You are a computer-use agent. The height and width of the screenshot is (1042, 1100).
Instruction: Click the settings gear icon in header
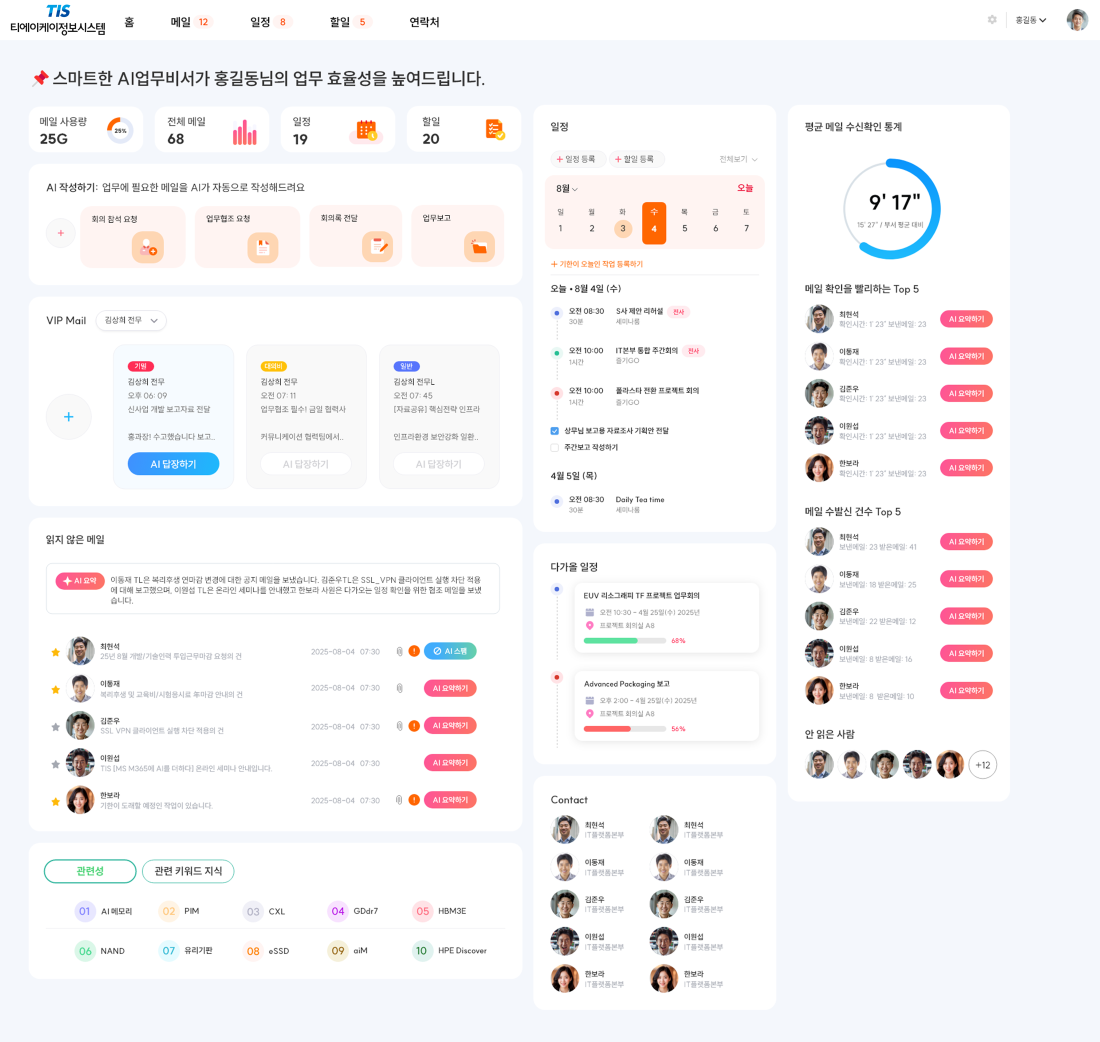[x=992, y=20]
